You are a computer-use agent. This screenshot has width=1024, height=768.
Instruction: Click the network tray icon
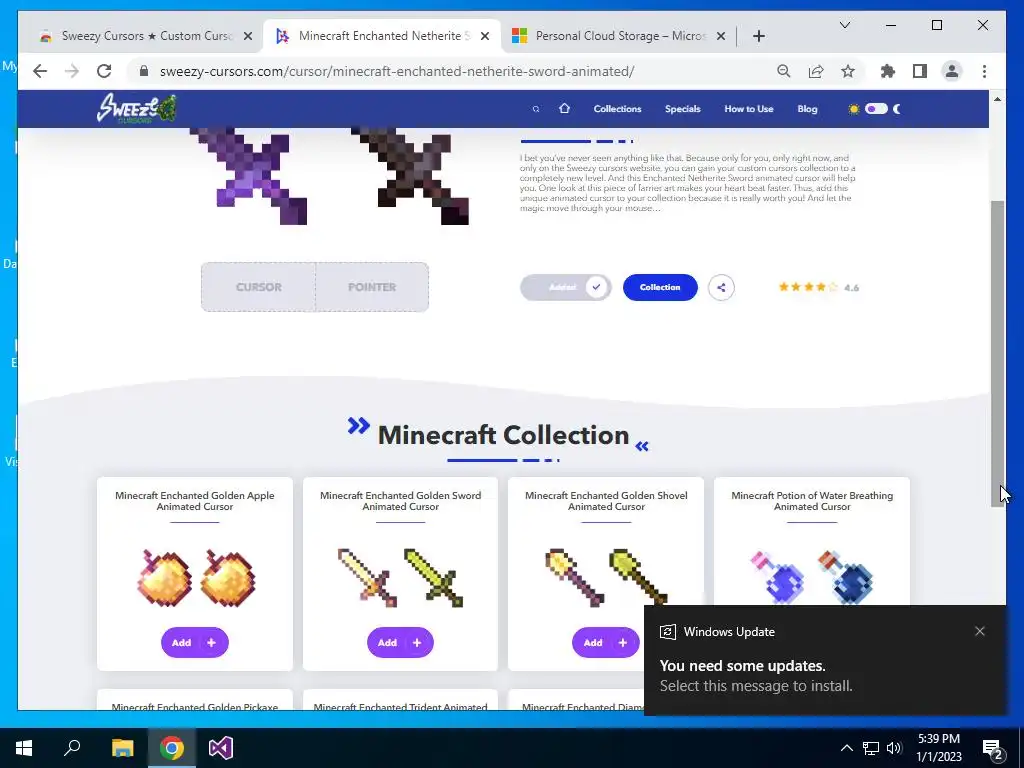click(x=871, y=748)
